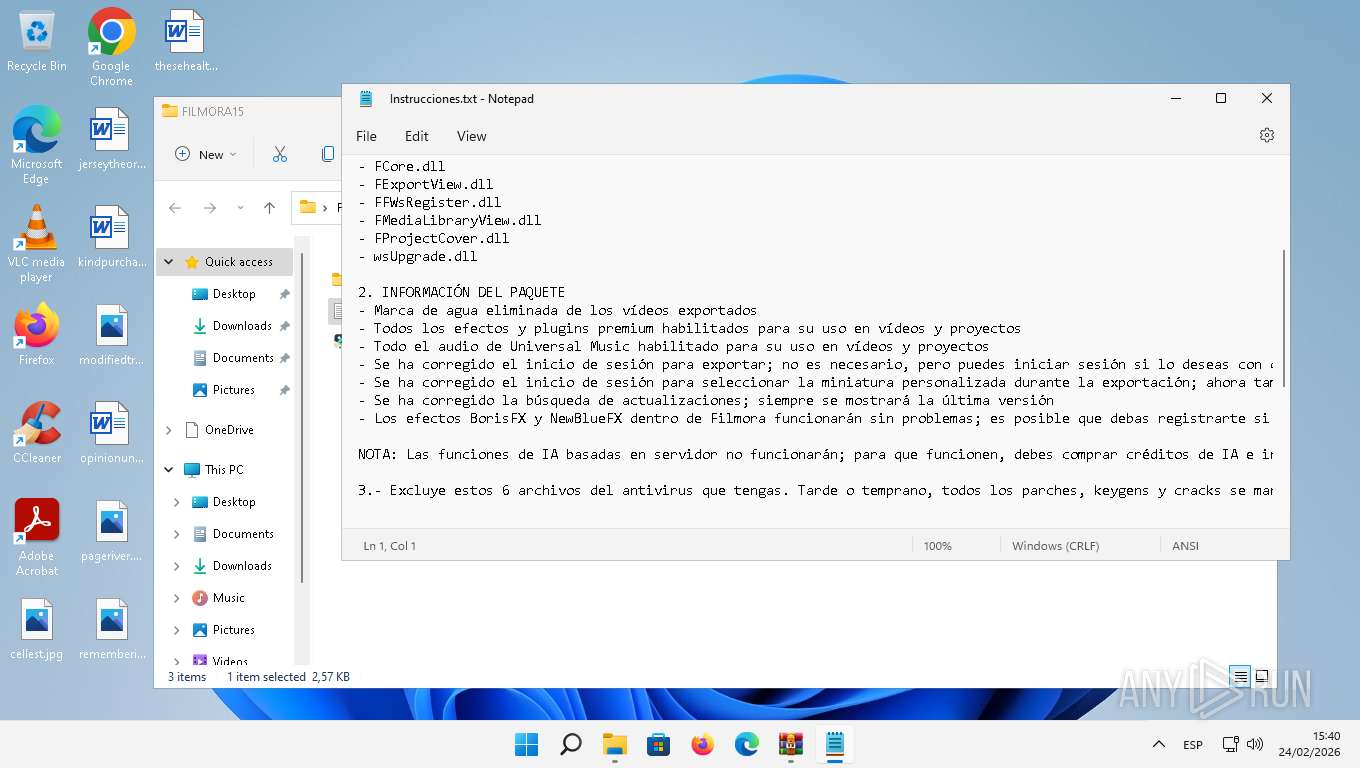The image size is (1360, 768).
Task: Open the File menu in Notepad
Action: [x=366, y=136]
